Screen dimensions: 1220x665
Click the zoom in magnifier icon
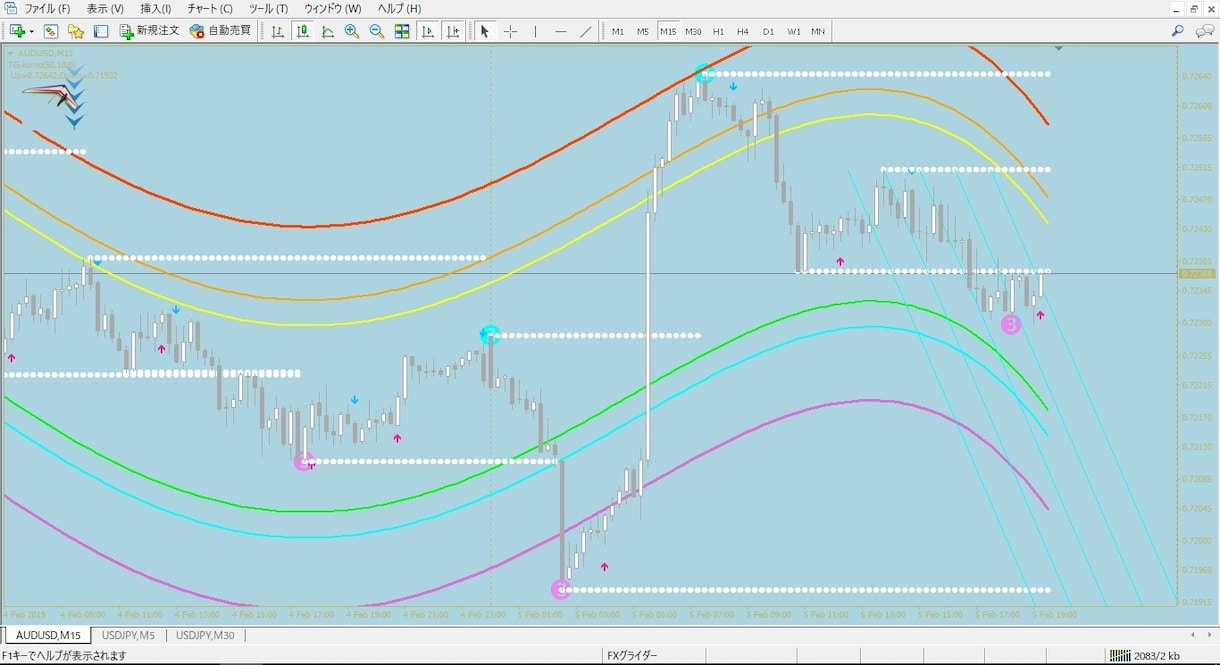[x=352, y=31]
